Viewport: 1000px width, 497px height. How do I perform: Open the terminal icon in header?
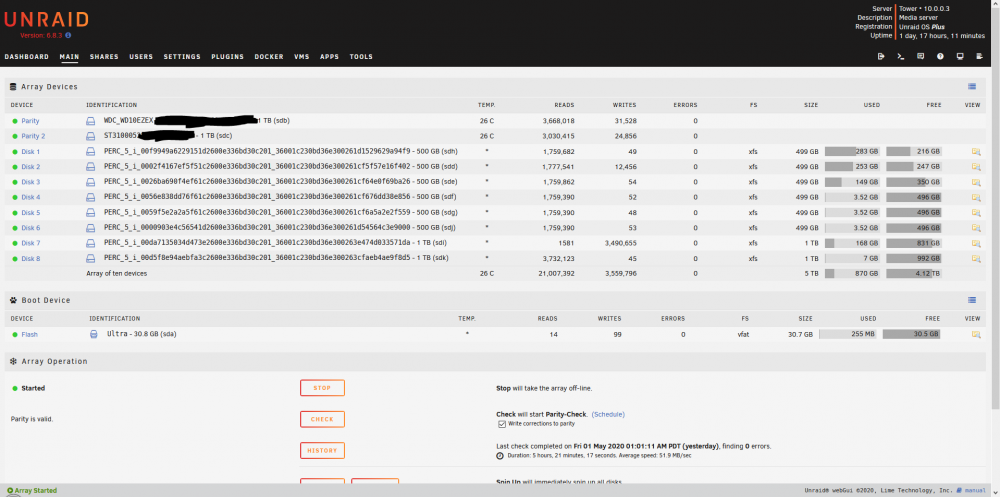point(901,56)
